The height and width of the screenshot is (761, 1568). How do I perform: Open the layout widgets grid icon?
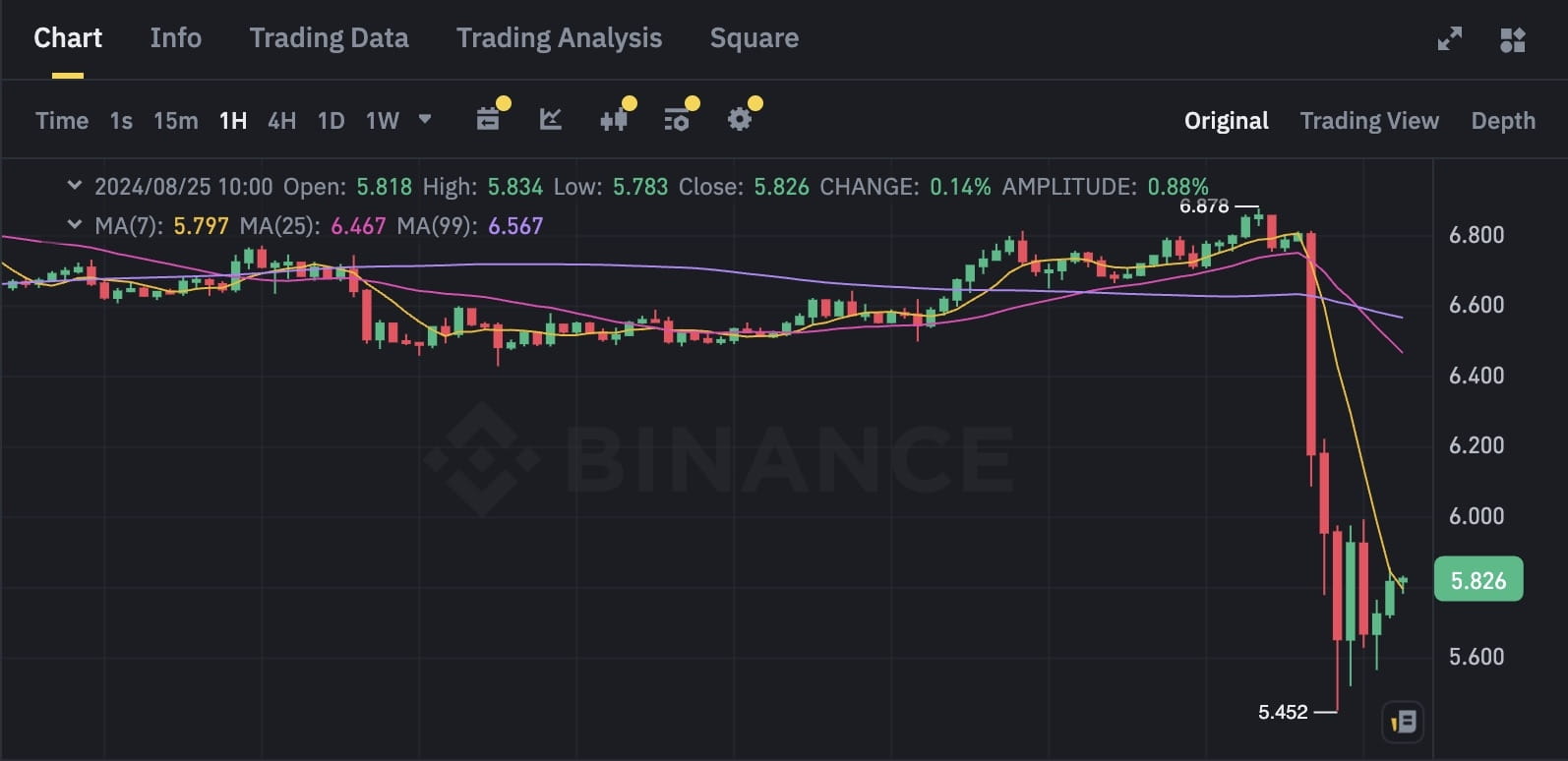tap(1512, 39)
